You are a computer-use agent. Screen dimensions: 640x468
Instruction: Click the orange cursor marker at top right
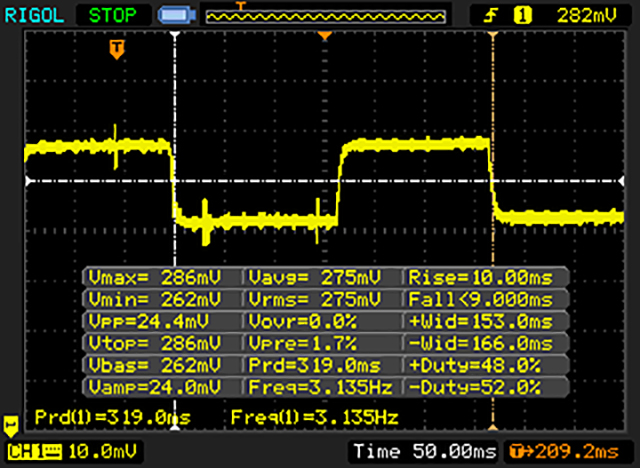click(x=493, y=35)
